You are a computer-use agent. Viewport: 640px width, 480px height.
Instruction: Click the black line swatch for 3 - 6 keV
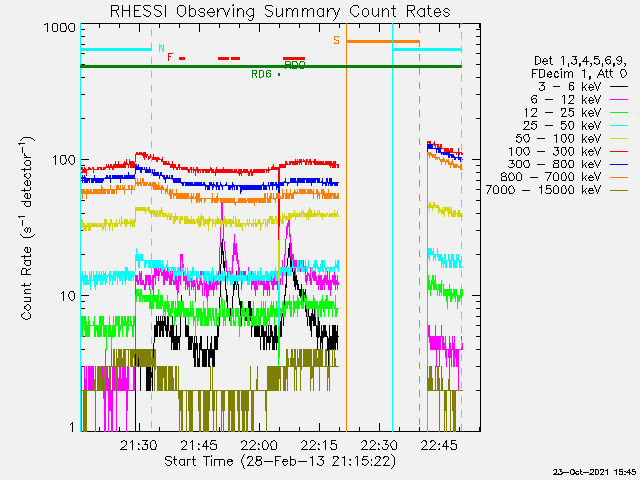[x=619, y=87]
